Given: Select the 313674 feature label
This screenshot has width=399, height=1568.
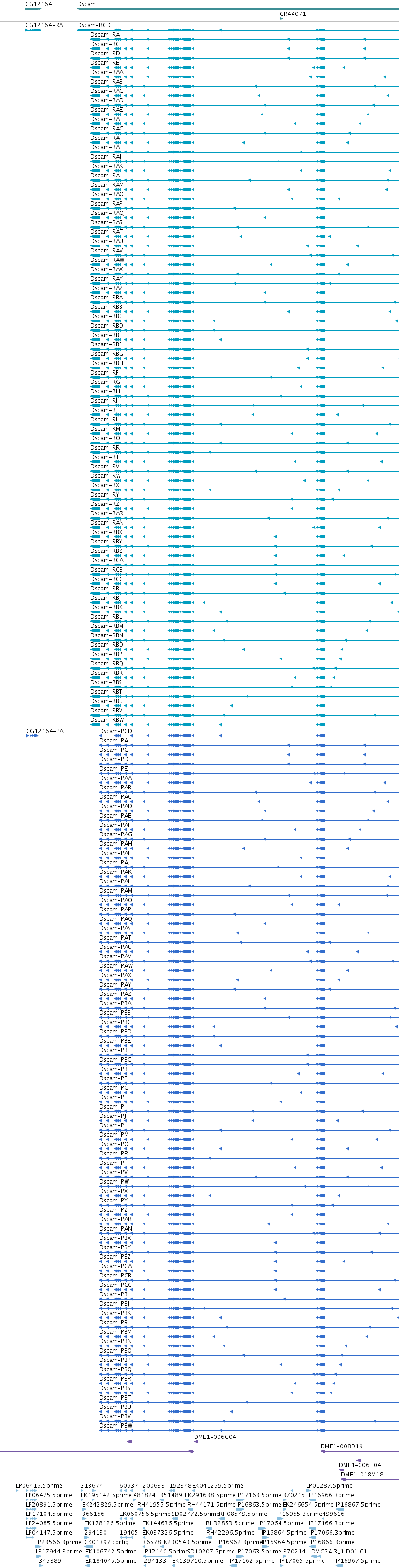Looking at the screenshot, I should click(x=92, y=1486).
